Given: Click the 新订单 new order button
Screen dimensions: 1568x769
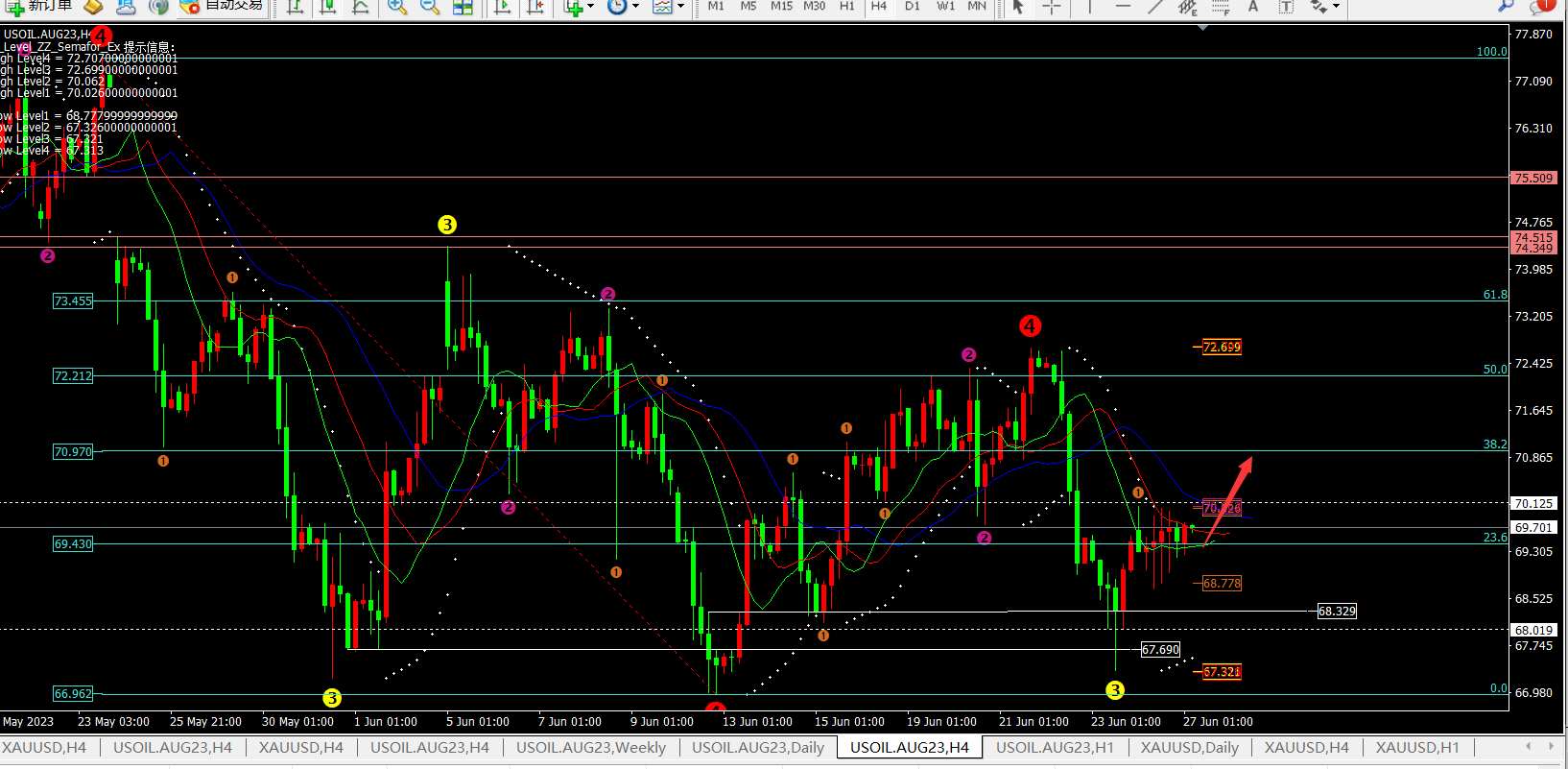Looking at the screenshot, I should coord(38,6).
